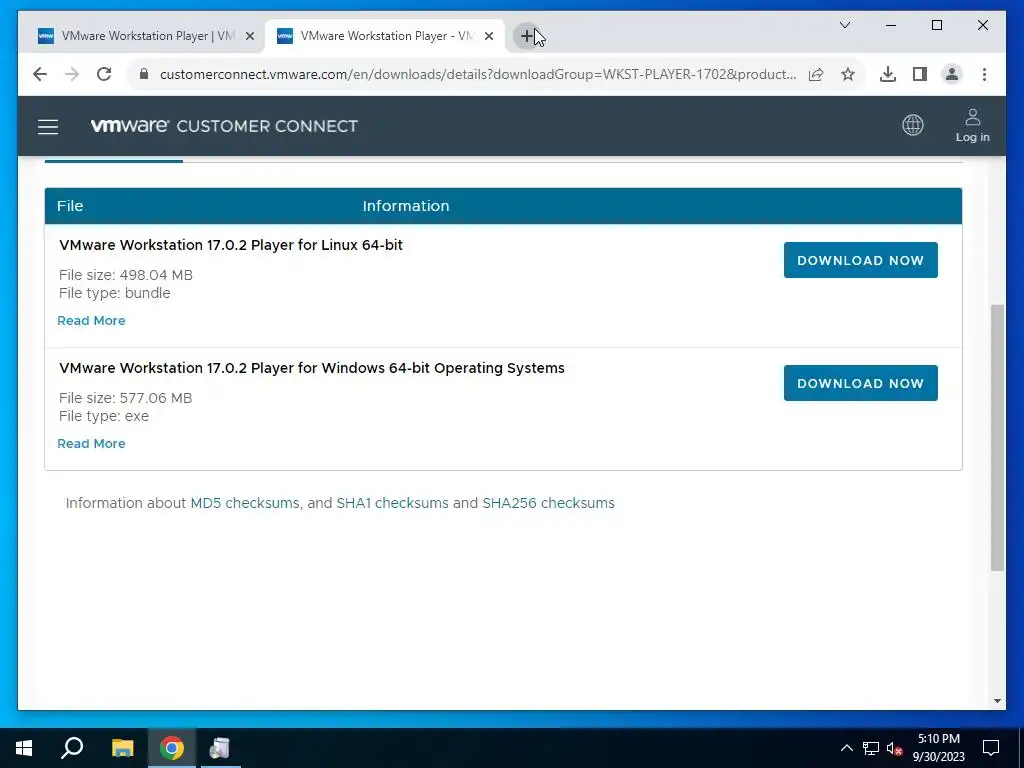Click the muted volume tray icon
This screenshot has height=768, width=1024.
[894, 748]
